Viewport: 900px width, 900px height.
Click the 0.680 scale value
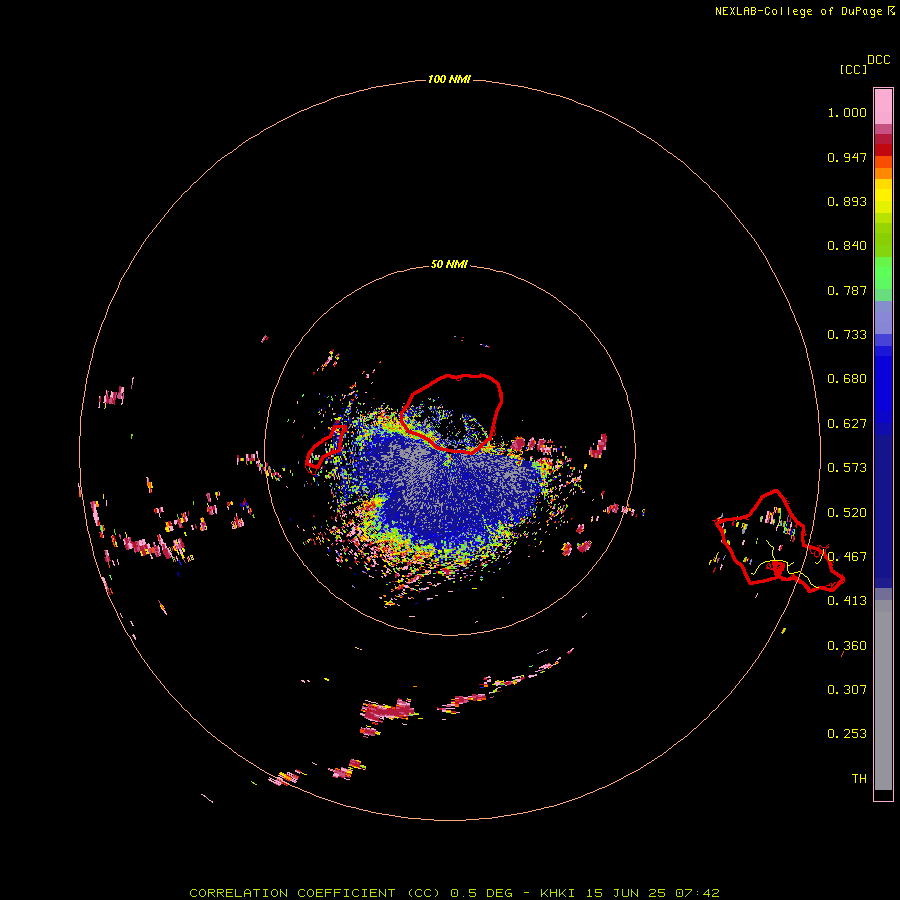point(847,379)
